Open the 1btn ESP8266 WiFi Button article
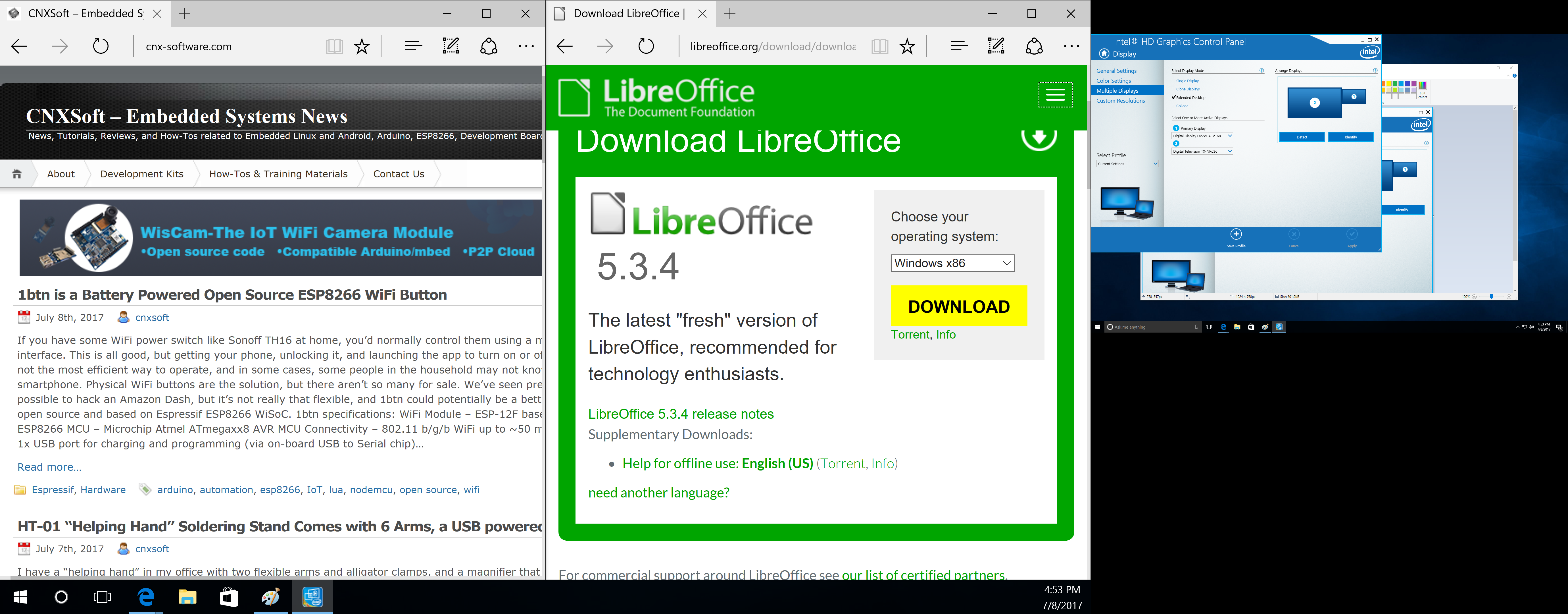Viewport: 1568px width, 614px height. [x=233, y=295]
